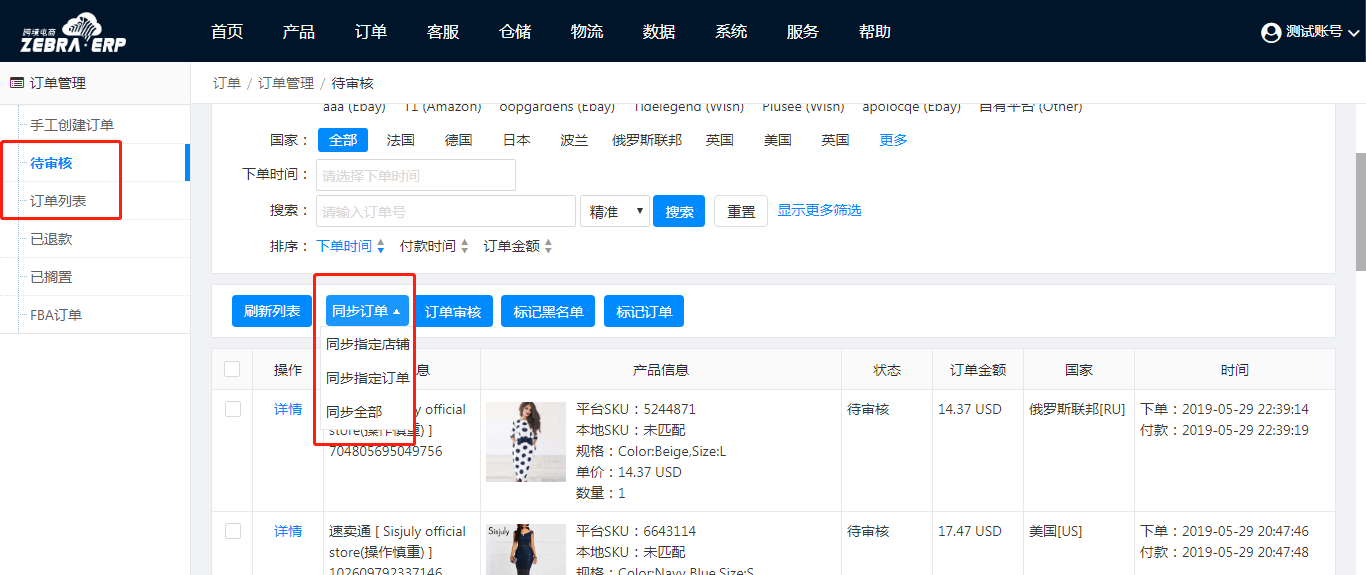Click the blue 搜索 button
The width and height of the screenshot is (1366, 575).
click(x=679, y=211)
